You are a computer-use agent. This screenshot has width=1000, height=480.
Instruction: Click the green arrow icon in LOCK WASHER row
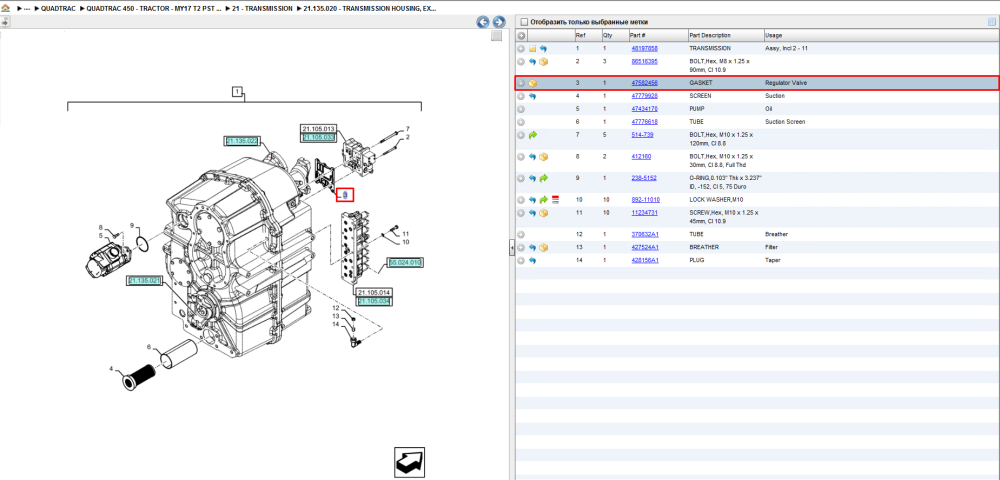[543, 200]
